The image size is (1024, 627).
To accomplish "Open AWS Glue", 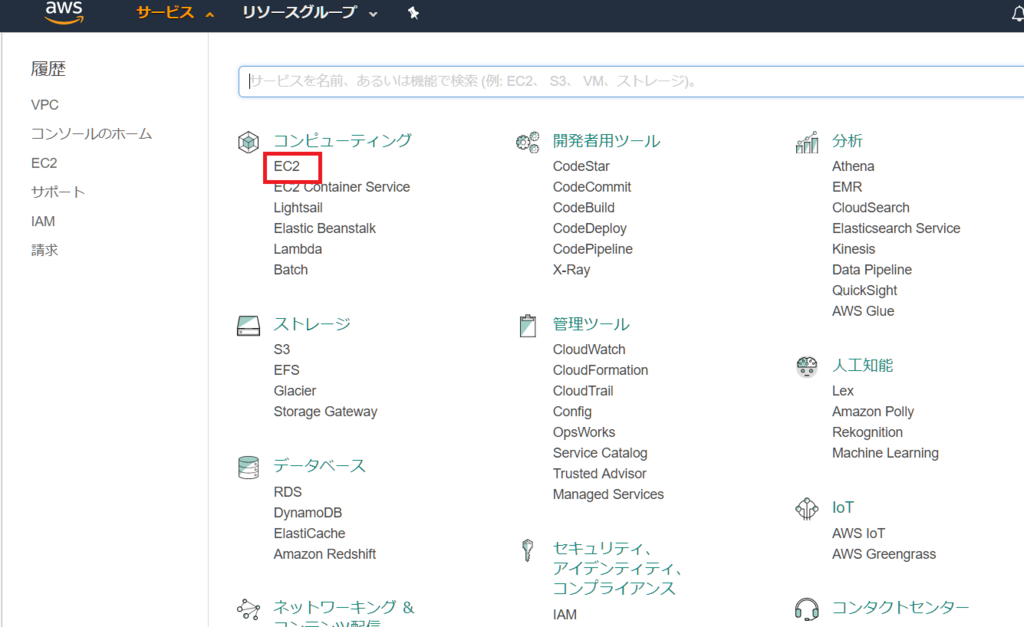I will pos(863,311).
